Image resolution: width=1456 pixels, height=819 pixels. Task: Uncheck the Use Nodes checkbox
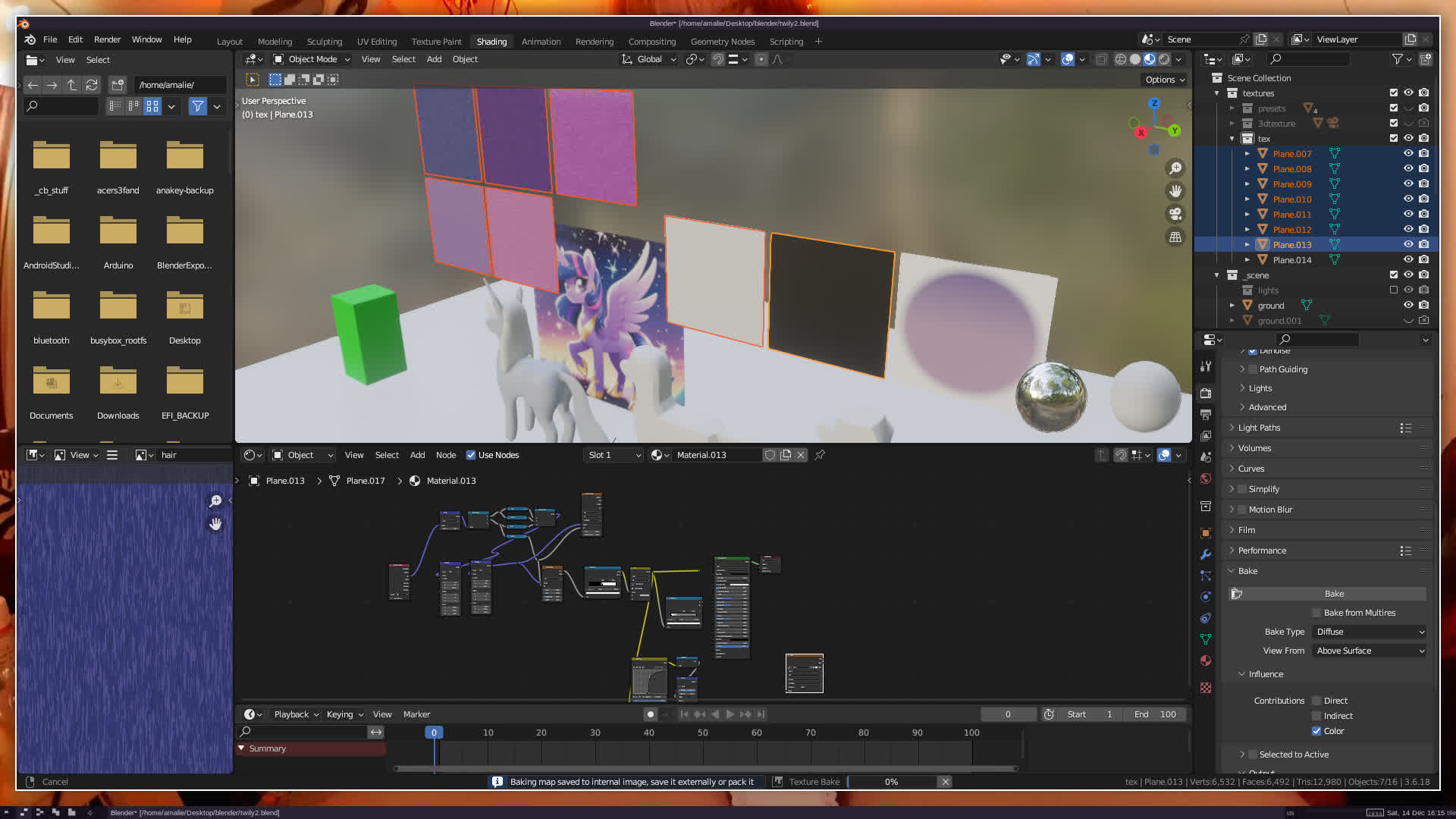[x=471, y=455]
